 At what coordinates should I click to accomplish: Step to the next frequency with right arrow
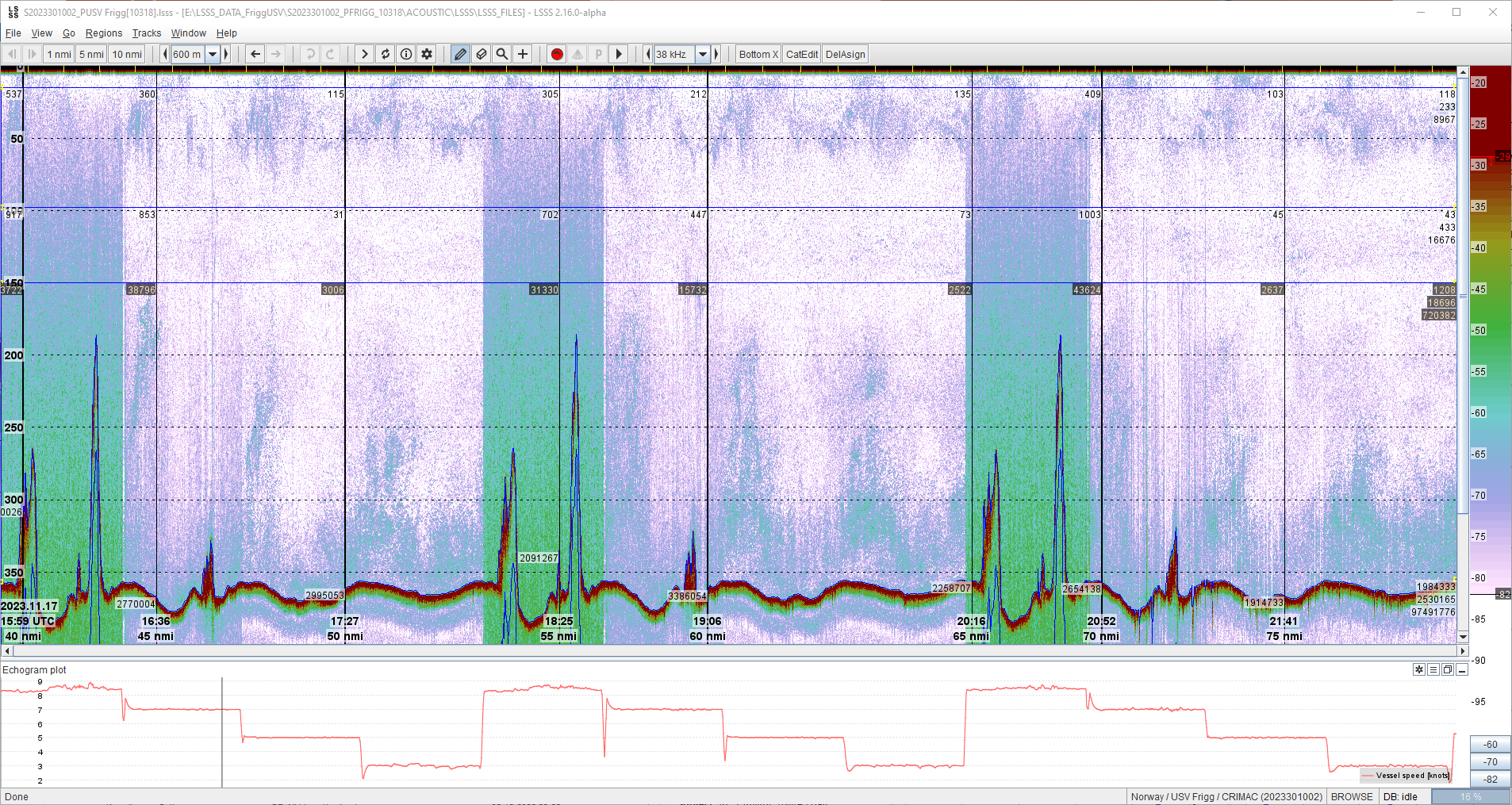[716, 54]
